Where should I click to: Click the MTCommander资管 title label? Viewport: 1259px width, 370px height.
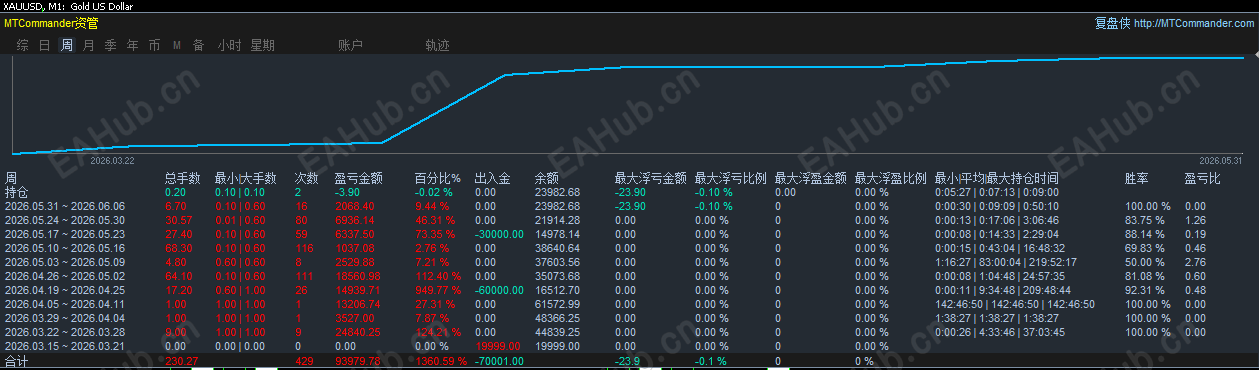coord(51,23)
